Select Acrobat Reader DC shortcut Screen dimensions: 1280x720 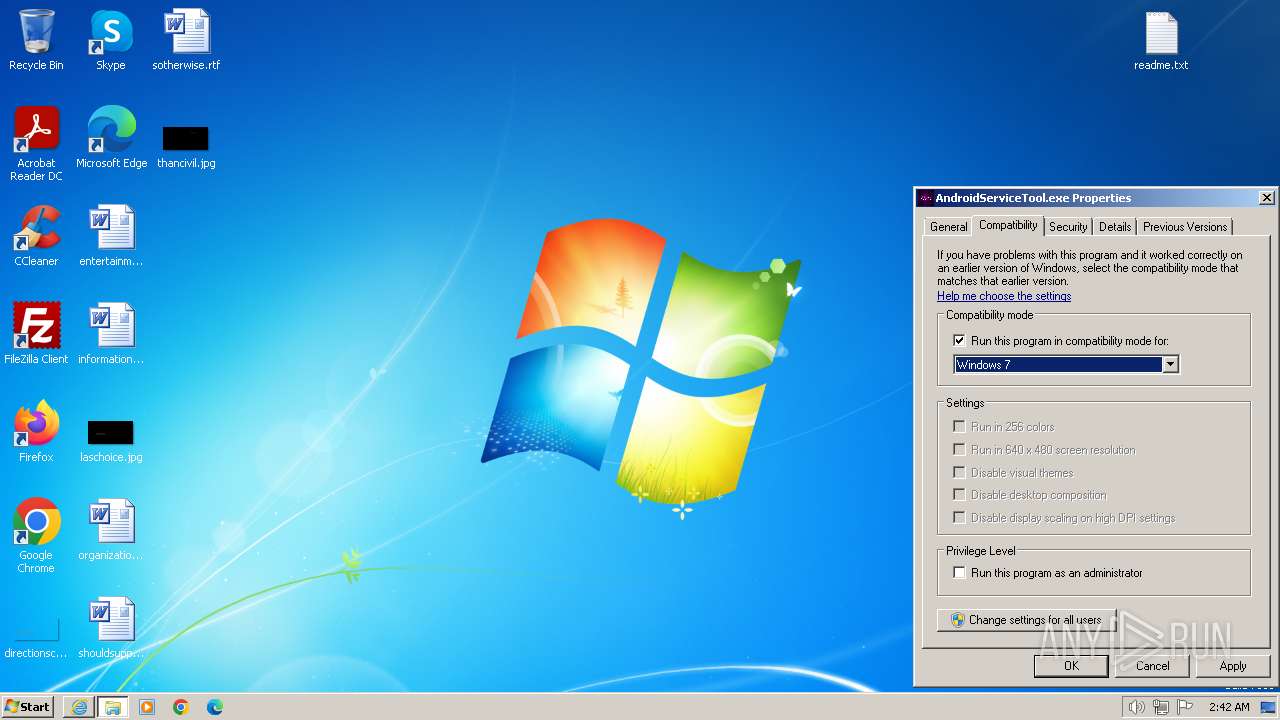coord(36,144)
